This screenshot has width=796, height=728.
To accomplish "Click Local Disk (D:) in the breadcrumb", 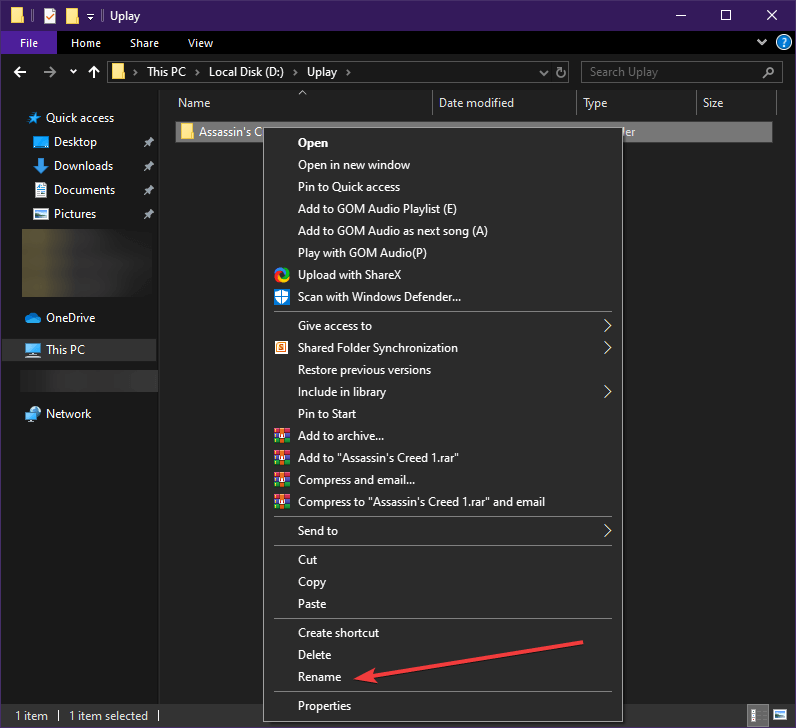I will click(x=246, y=72).
